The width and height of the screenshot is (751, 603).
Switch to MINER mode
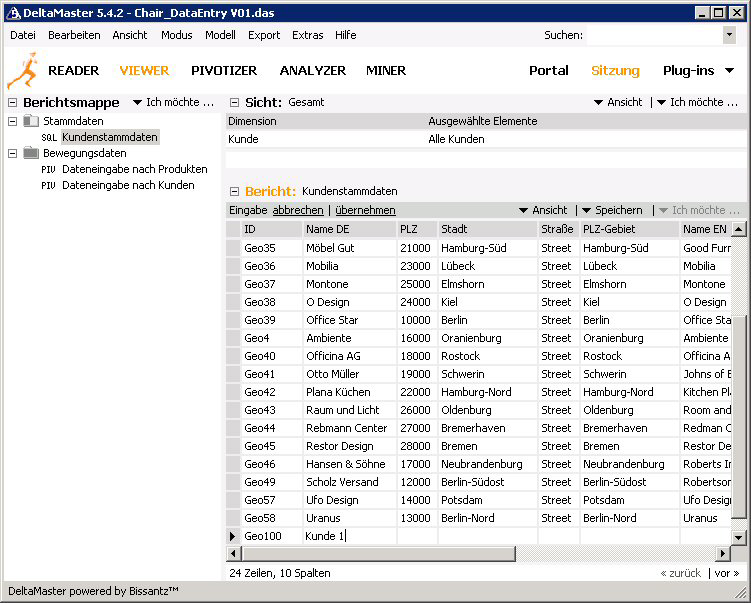pyautogui.click(x=386, y=71)
